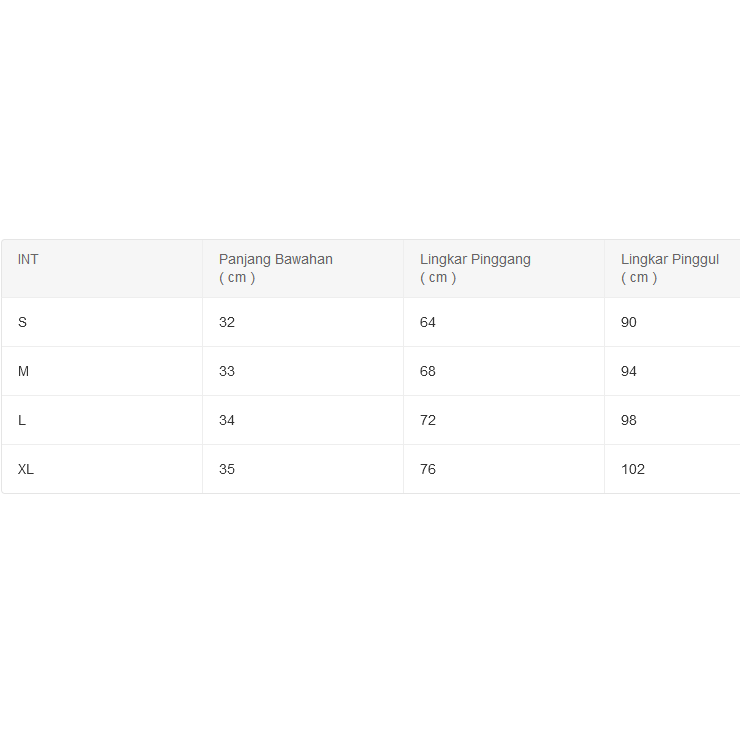This screenshot has width=740, height=740.
Task: Click Lingkar Pinggang value 68
Action: [428, 371]
